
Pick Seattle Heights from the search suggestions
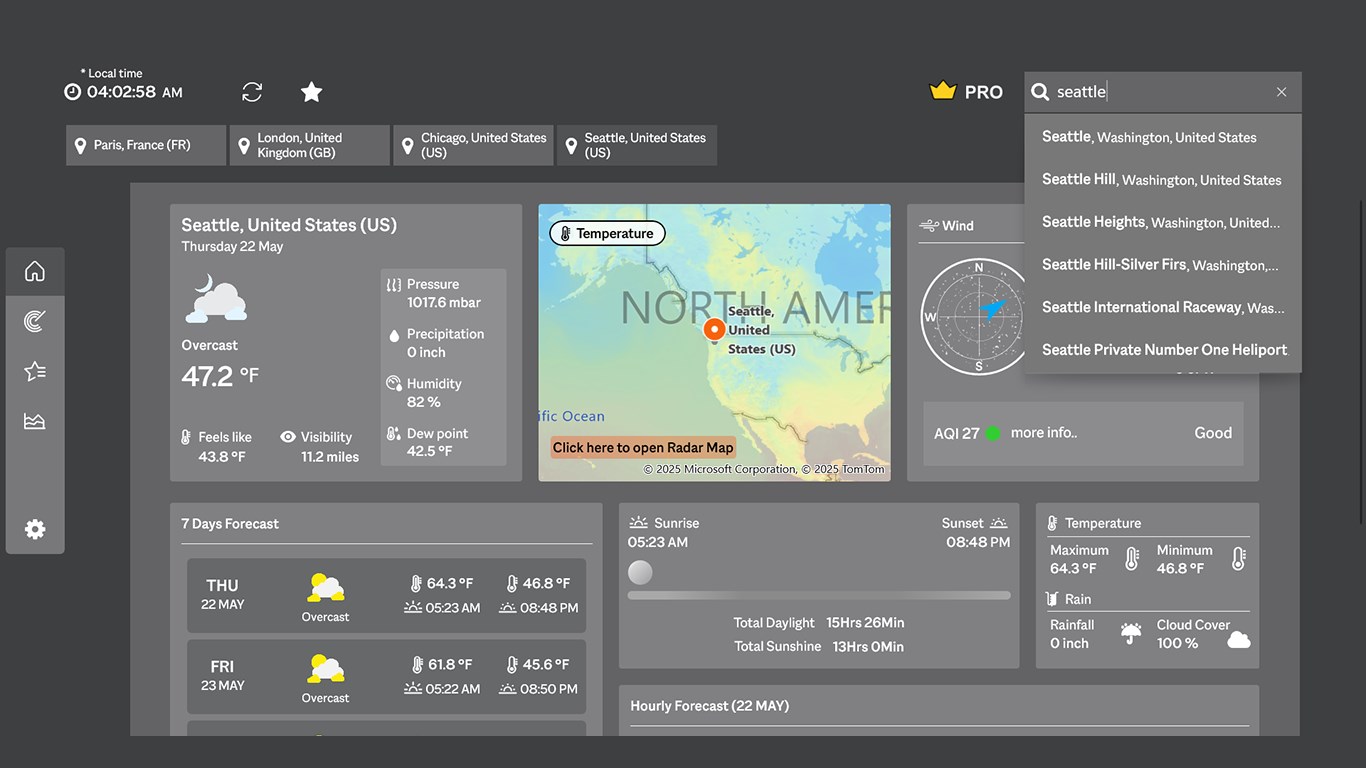(1160, 222)
